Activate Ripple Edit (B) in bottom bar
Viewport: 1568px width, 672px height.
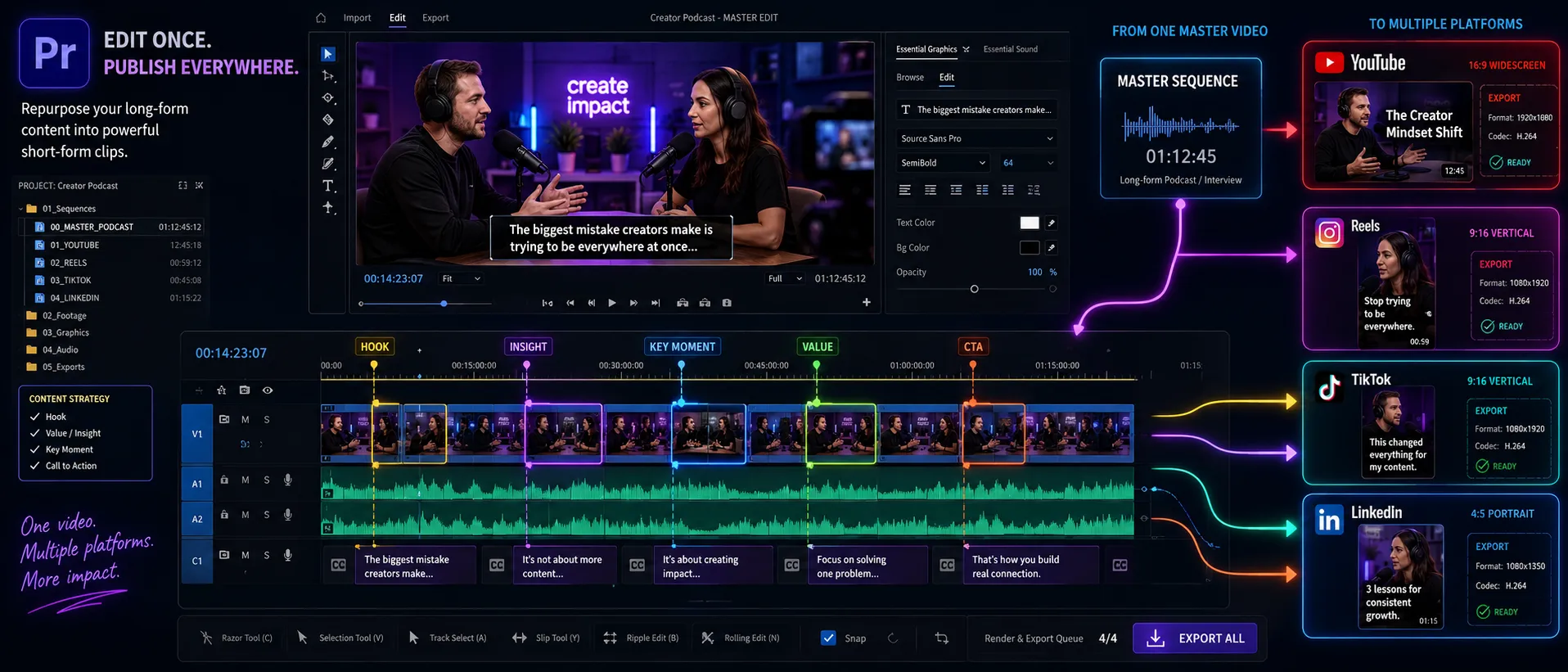pos(641,638)
